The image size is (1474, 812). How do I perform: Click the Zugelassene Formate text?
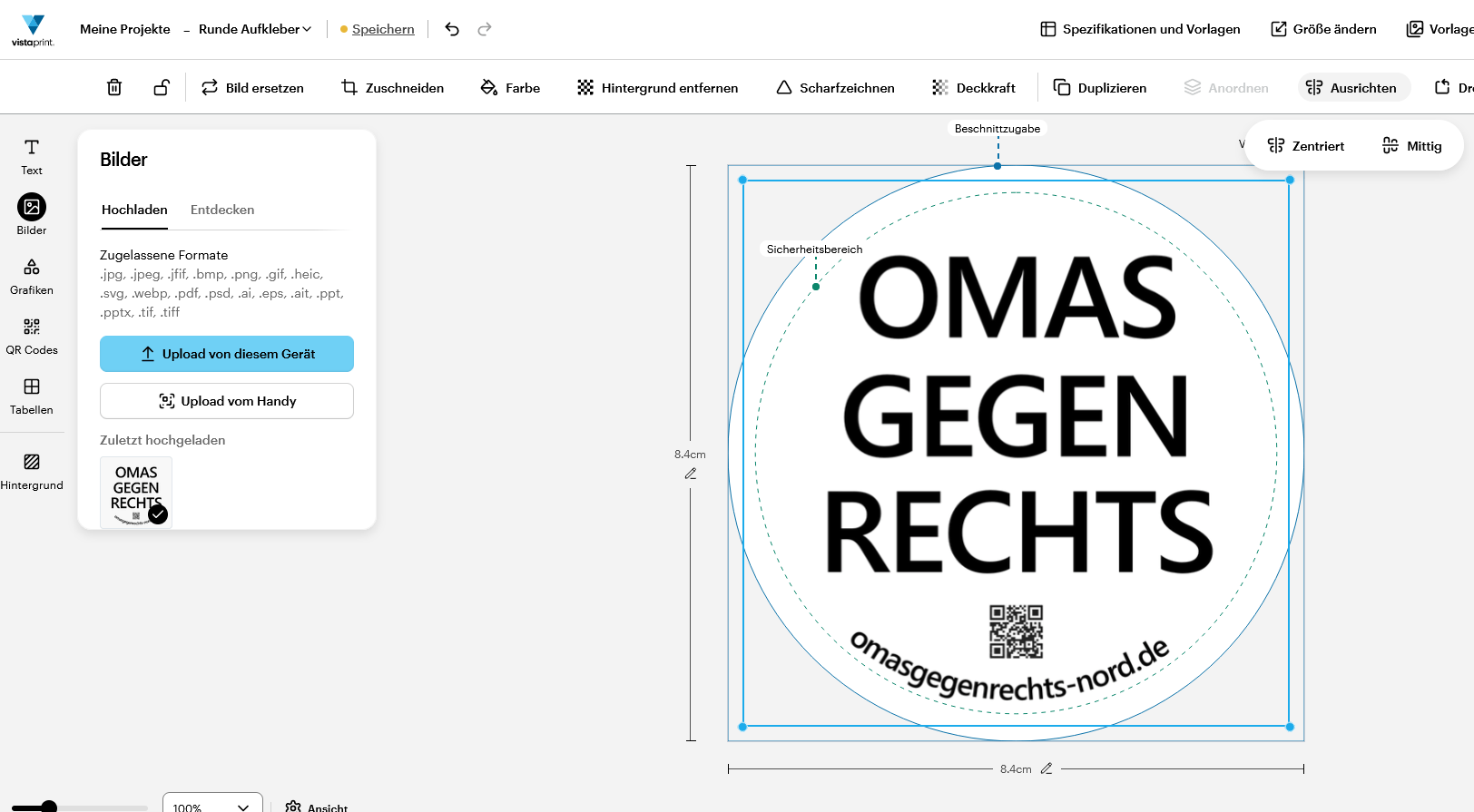(x=164, y=255)
